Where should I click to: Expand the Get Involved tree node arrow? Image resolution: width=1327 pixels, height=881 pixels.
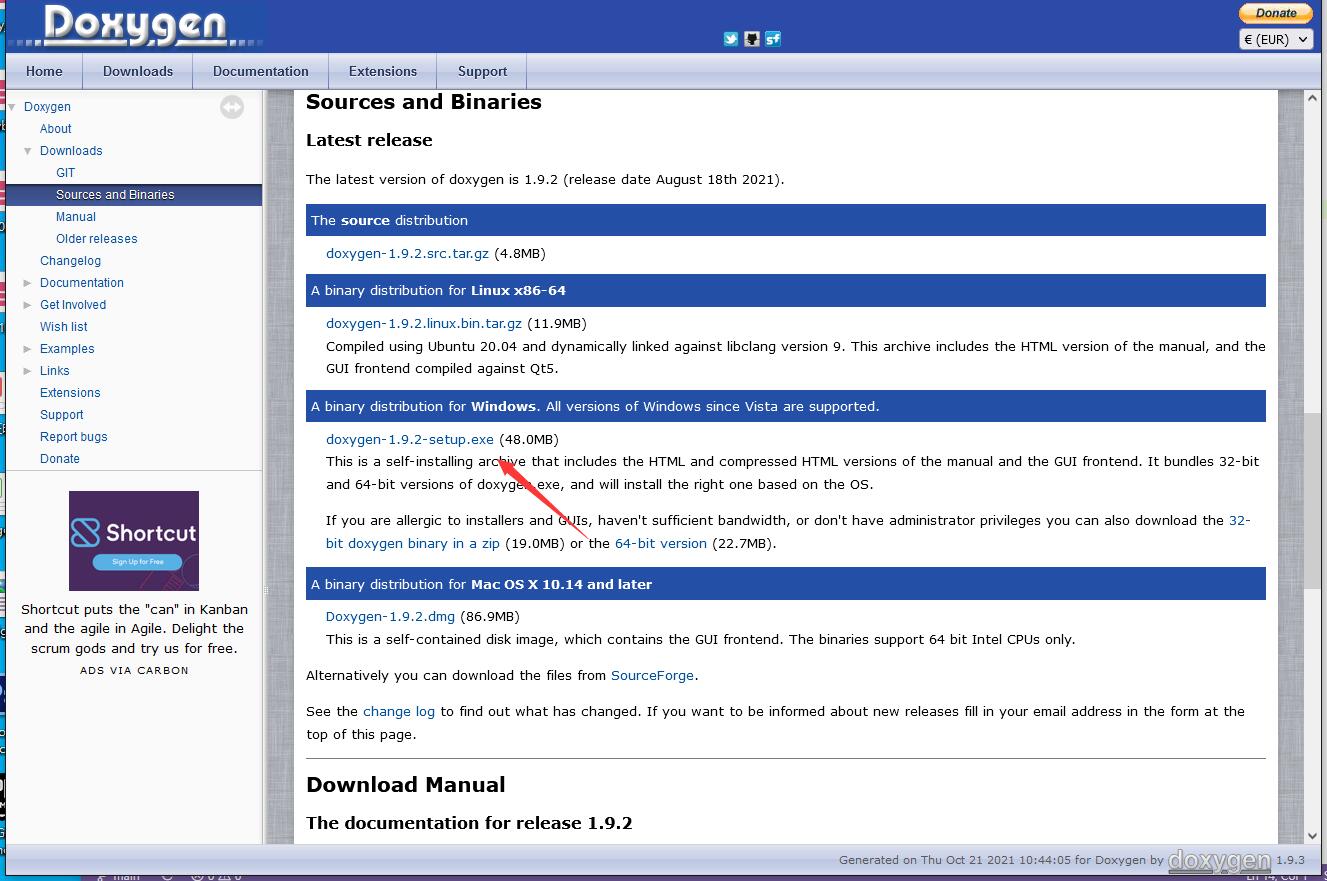(x=28, y=305)
